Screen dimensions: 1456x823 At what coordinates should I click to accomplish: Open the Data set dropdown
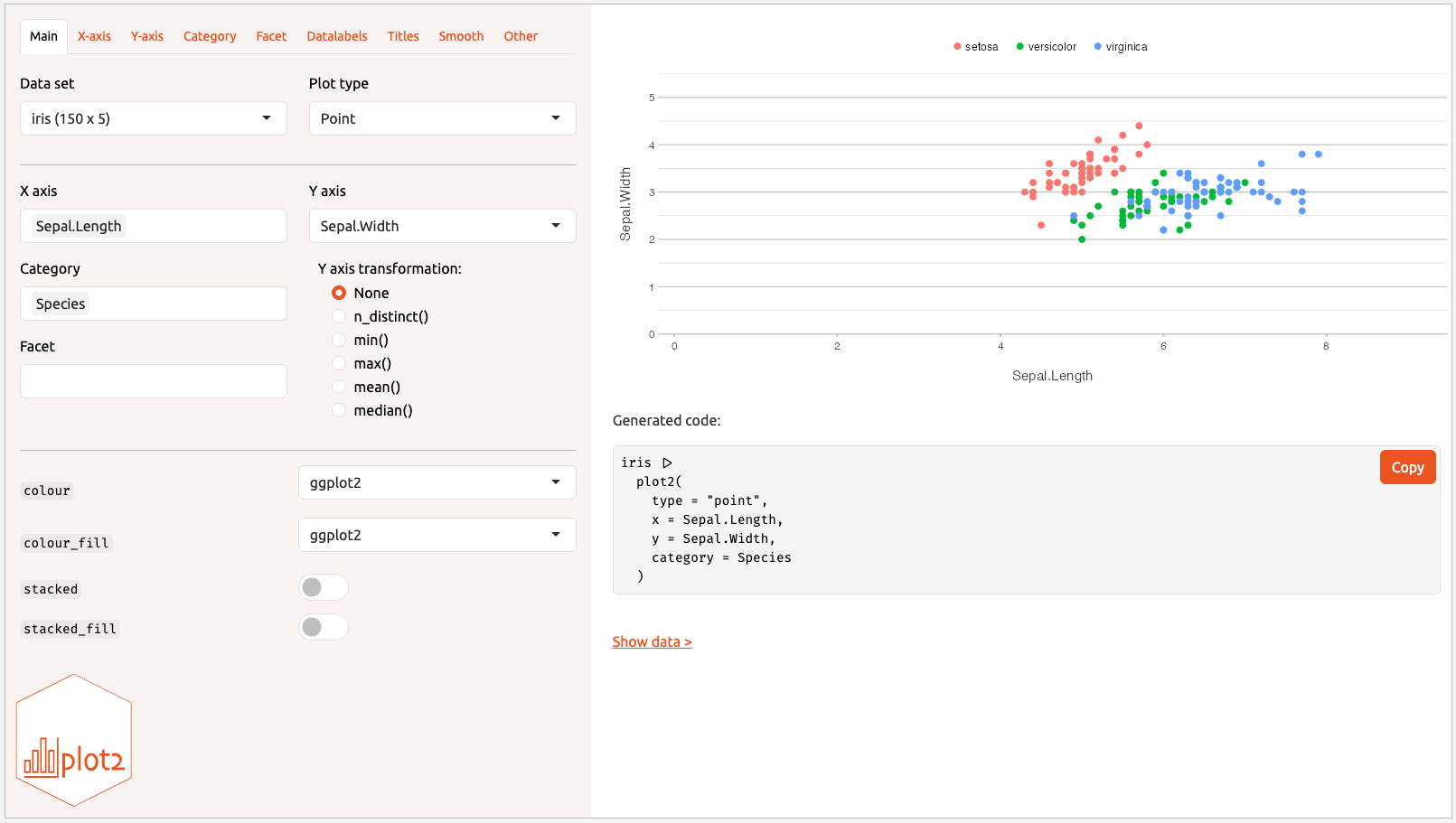coord(153,118)
